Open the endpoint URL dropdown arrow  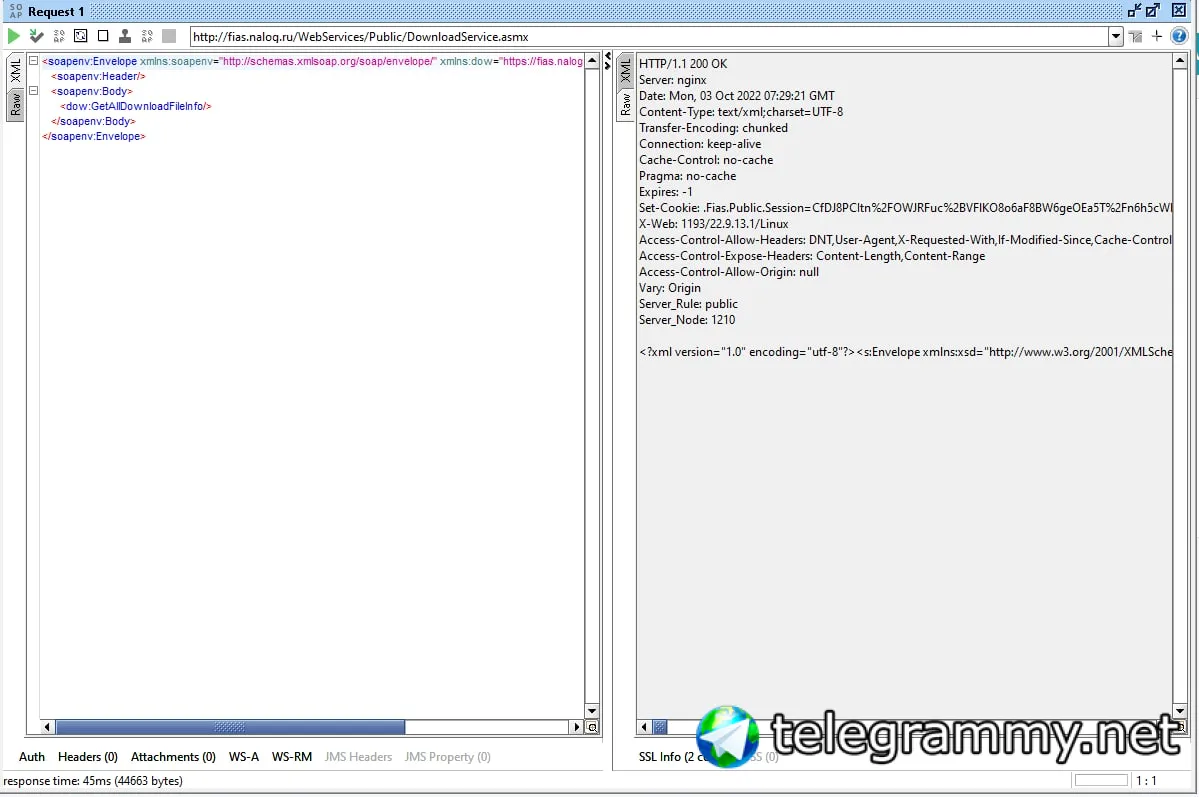(x=1116, y=36)
